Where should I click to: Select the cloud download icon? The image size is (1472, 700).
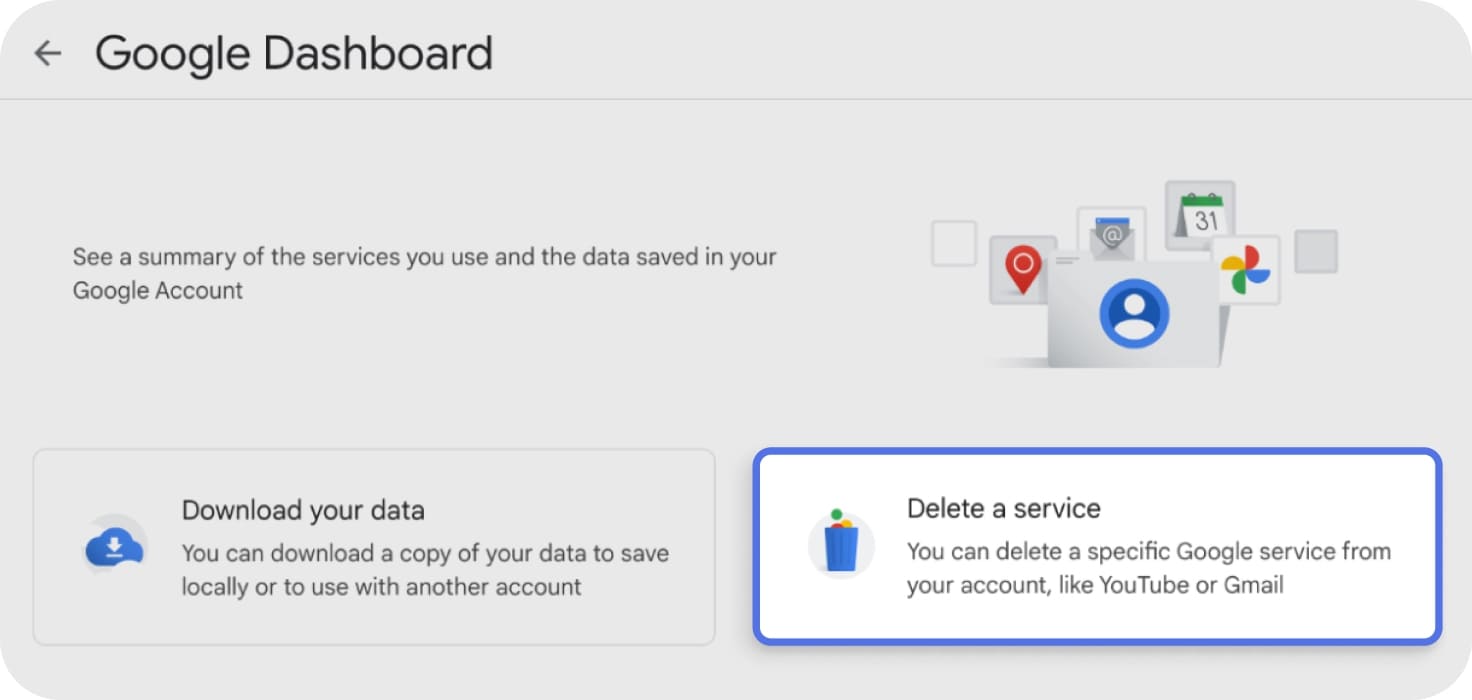pos(114,545)
